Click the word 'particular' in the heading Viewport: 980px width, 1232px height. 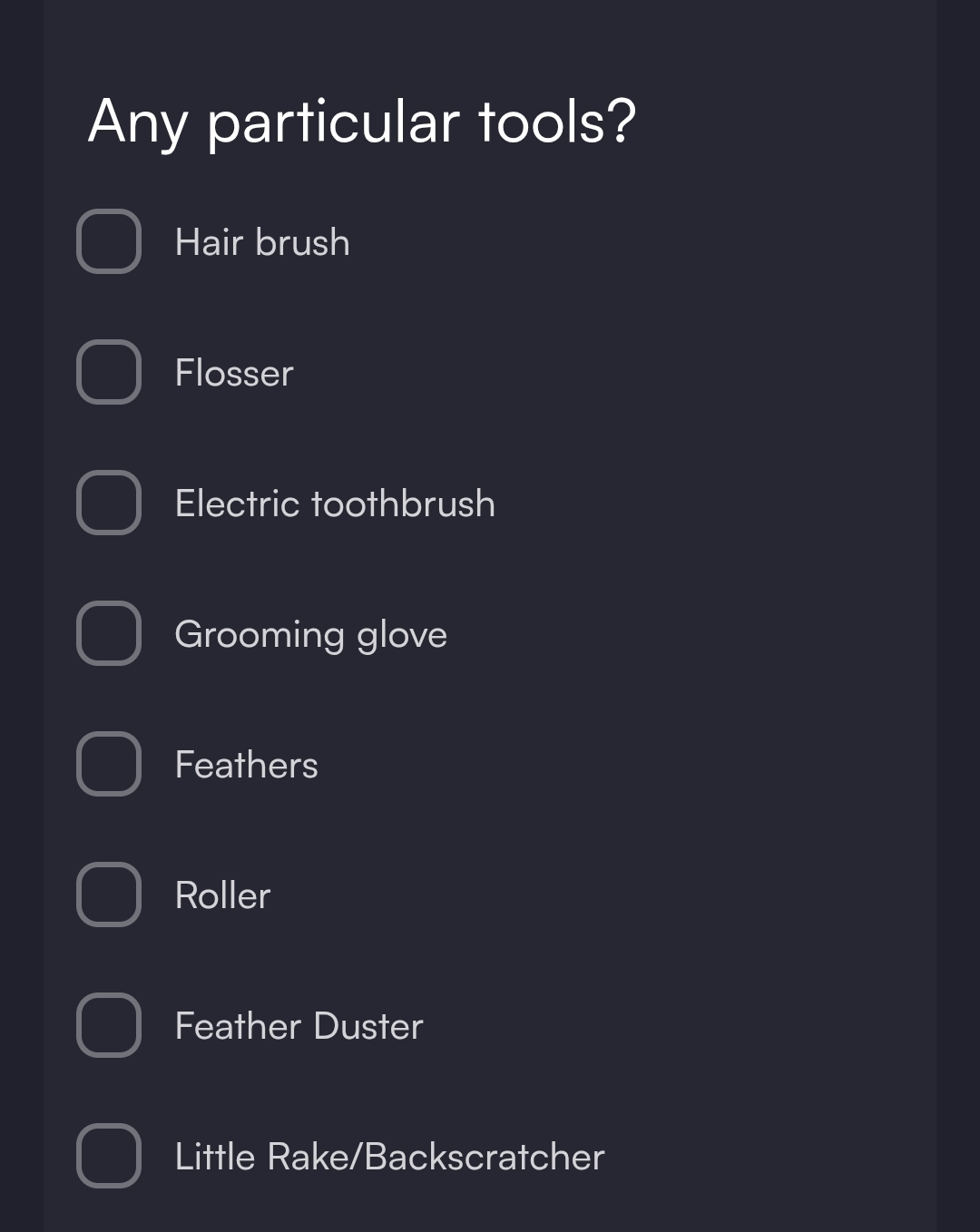pyautogui.click(x=333, y=123)
